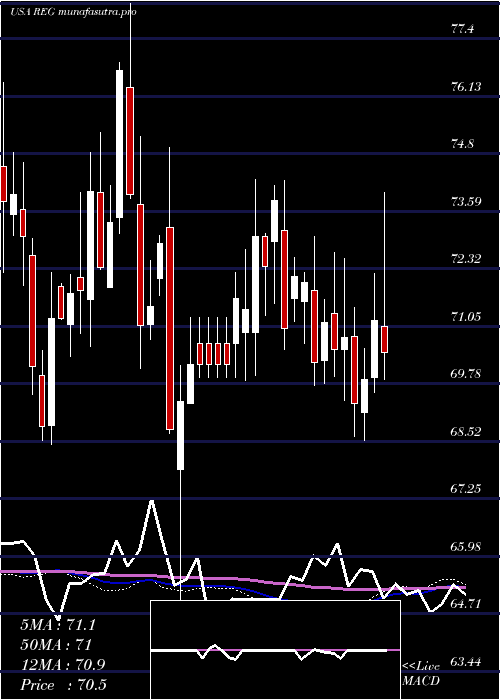
Task: Click the Price : 70.5 reading
Action: point(63,685)
